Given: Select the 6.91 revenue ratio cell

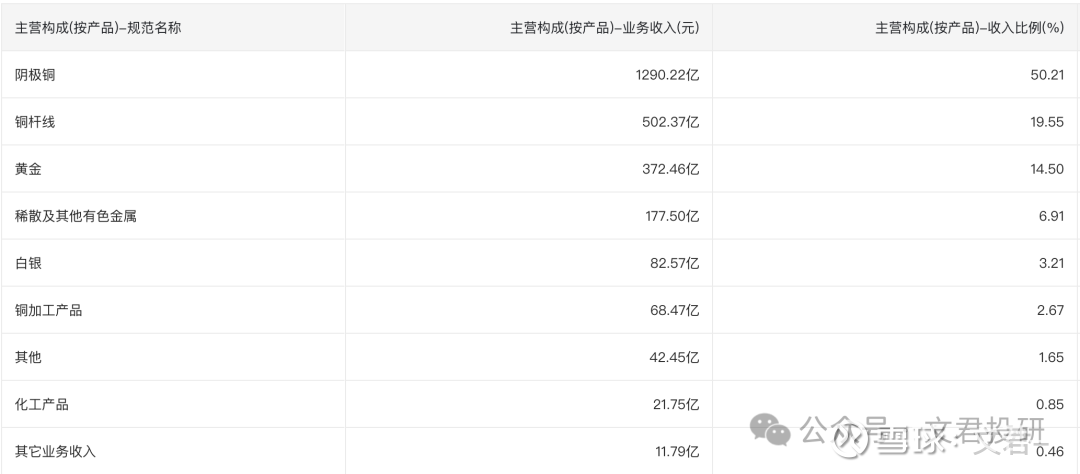Looking at the screenshot, I should tap(1048, 216).
